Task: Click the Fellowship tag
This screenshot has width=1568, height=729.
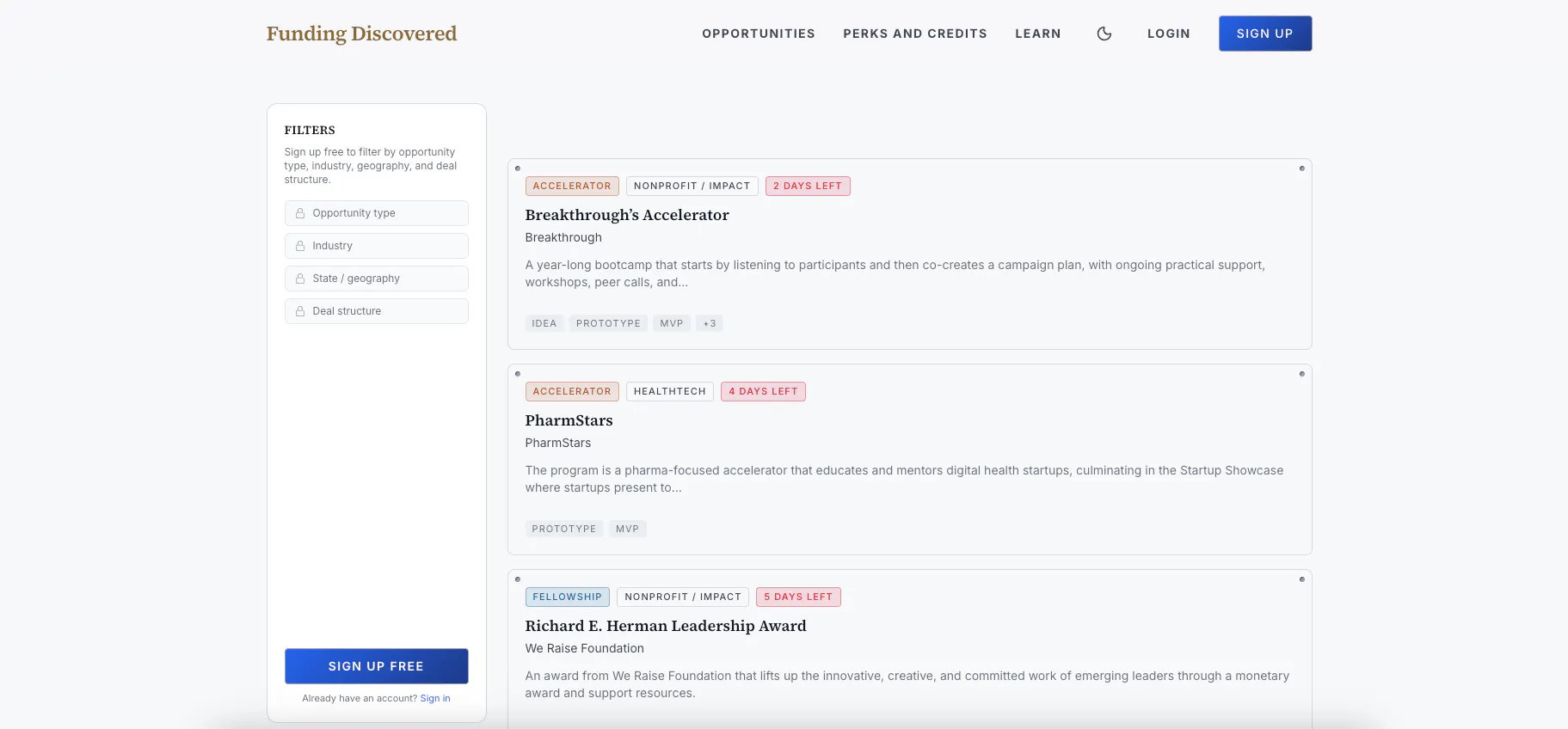Action: pyautogui.click(x=567, y=597)
